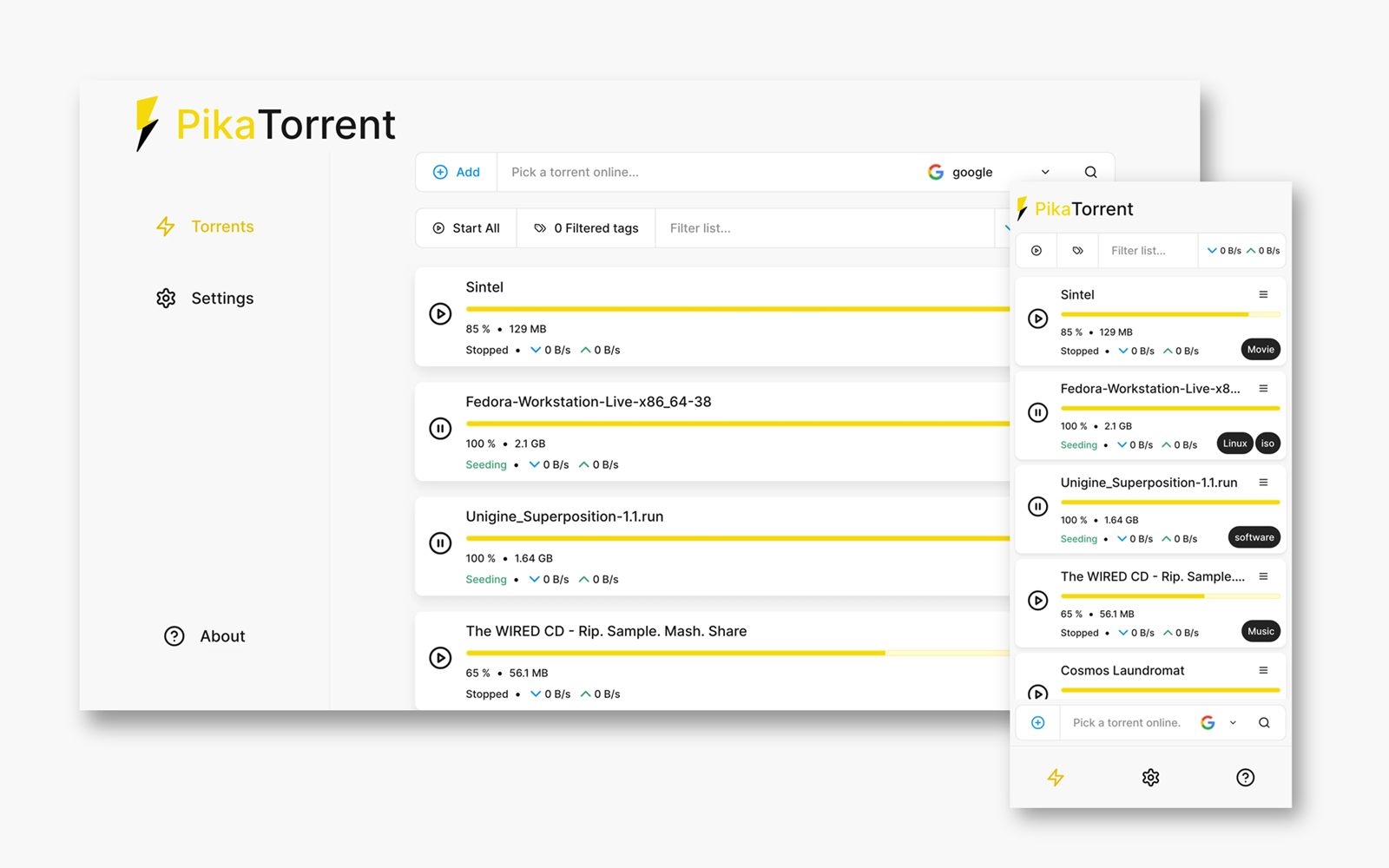
Task: Open Torrents in the desktop sidebar
Action: tap(205, 227)
